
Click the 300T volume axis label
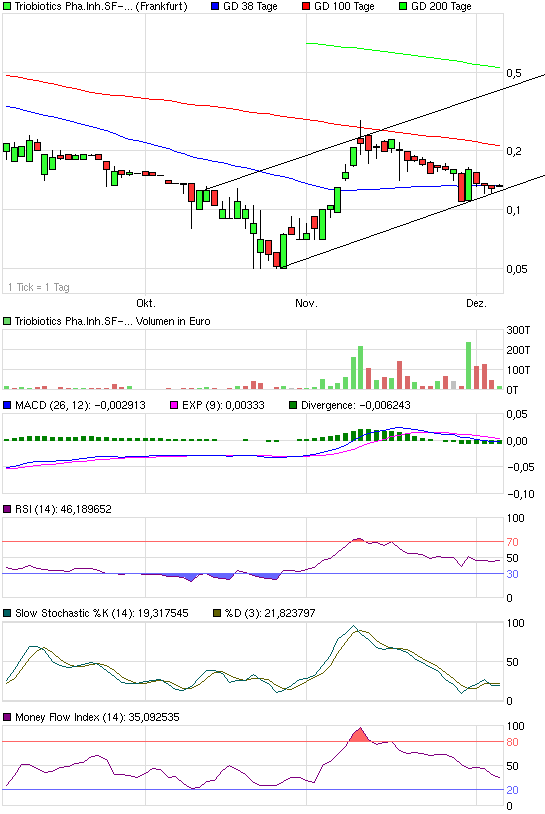click(518, 330)
